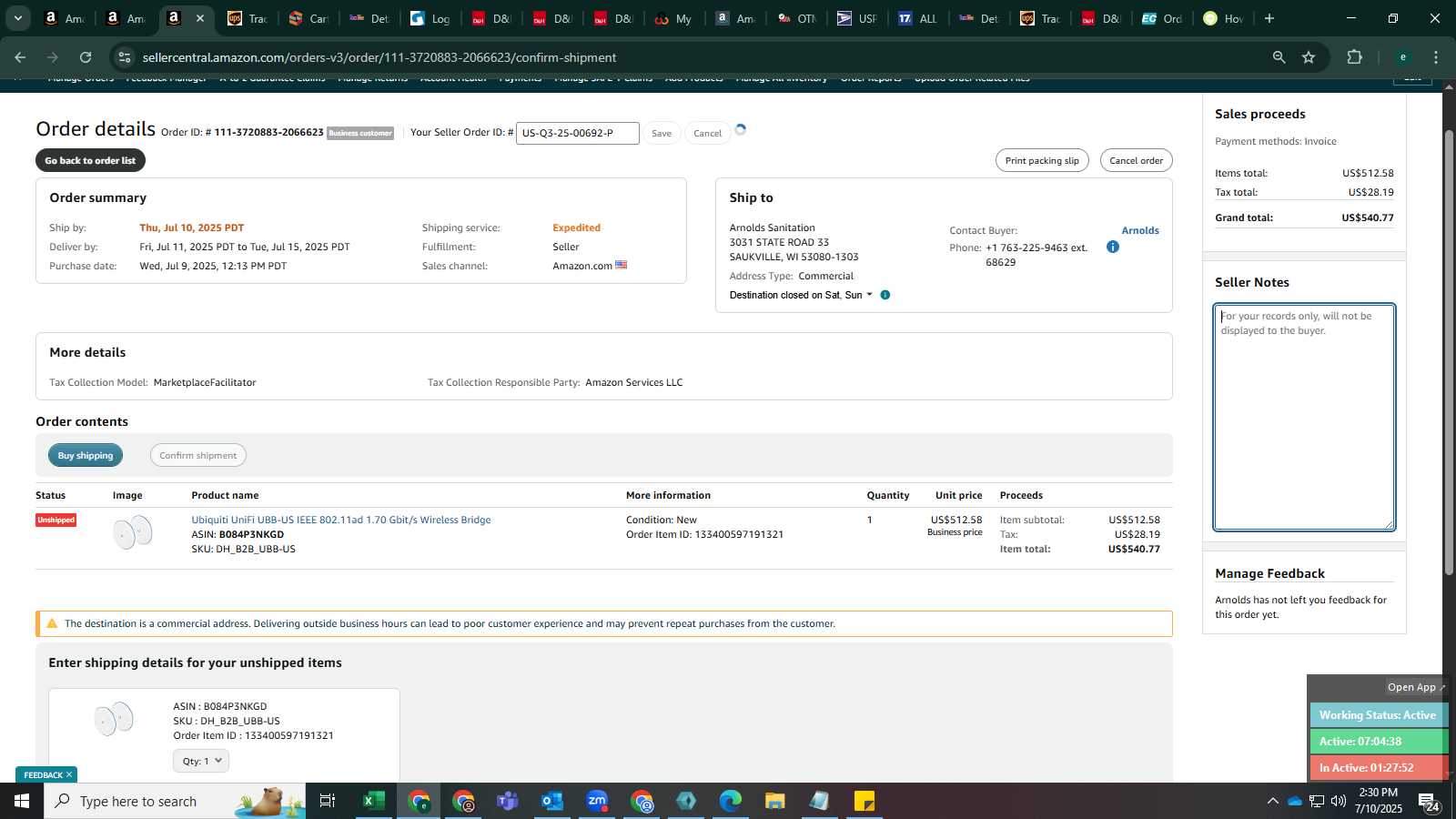
Task: Open the Windows Start menu
Action: [x=22, y=801]
